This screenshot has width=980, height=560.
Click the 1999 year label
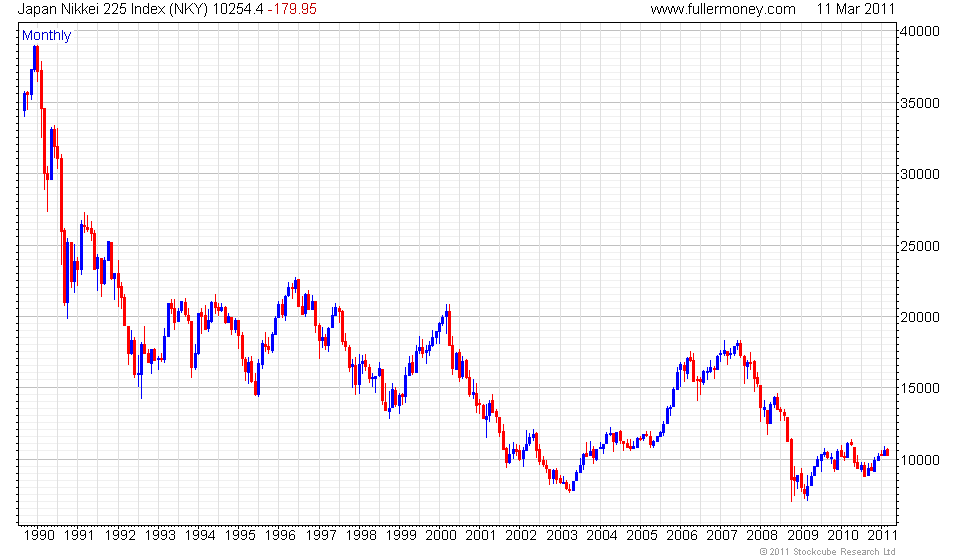click(401, 535)
